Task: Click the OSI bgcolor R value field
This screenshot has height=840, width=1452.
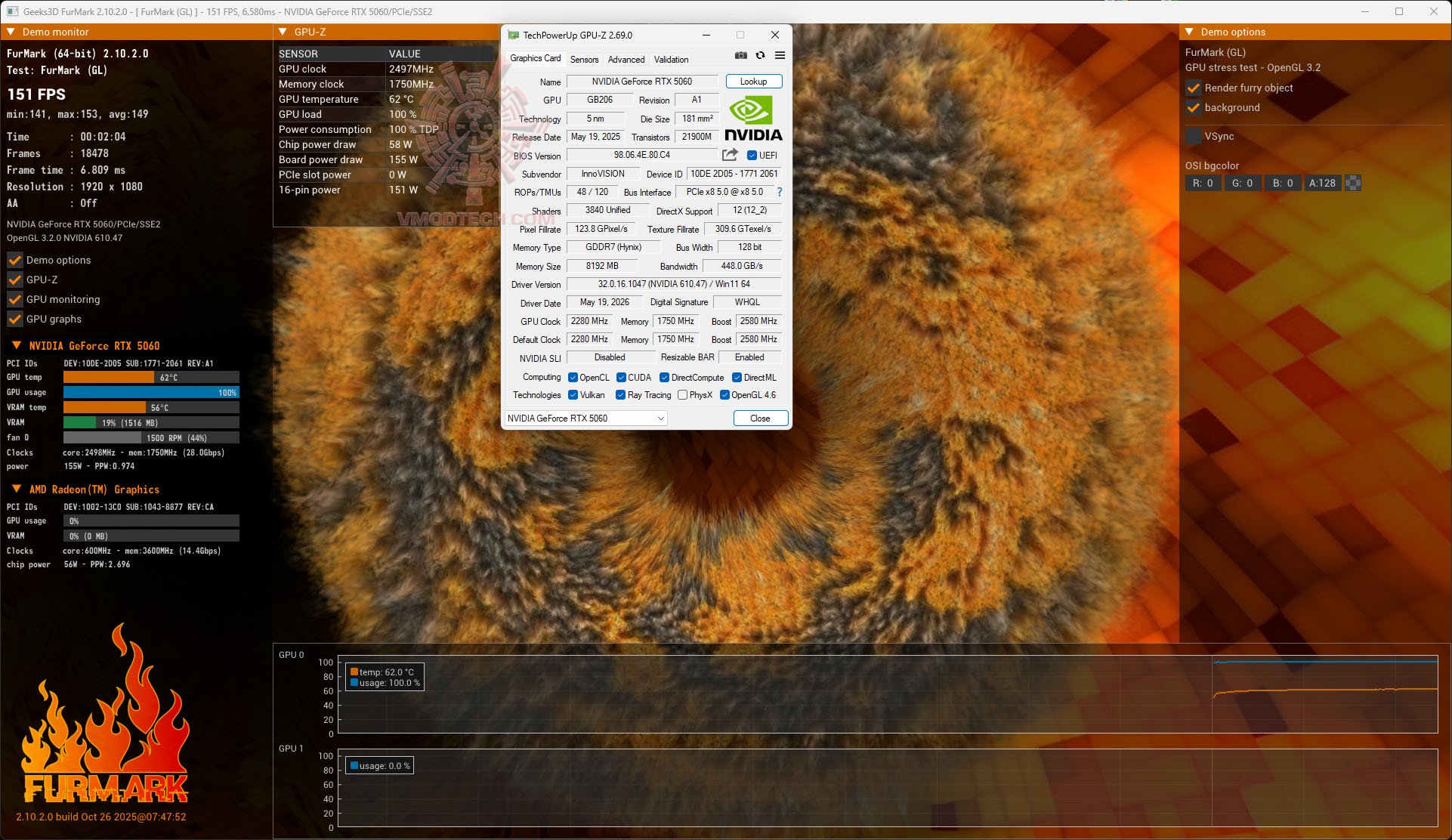Action: [1203, 183]
